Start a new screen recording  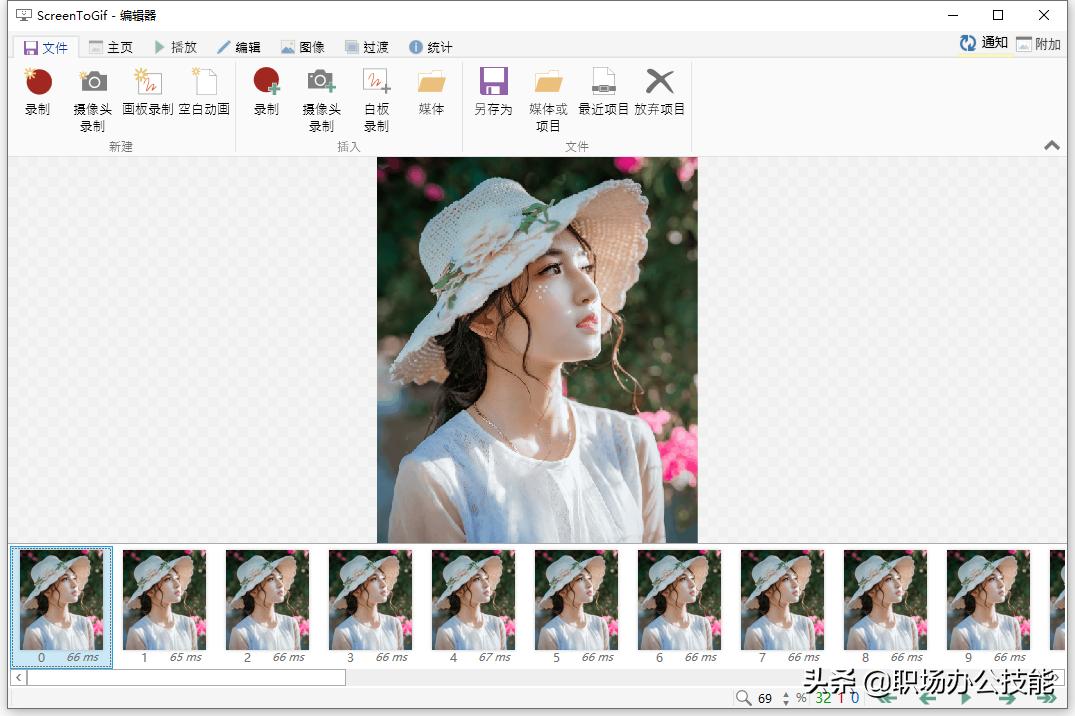tap(37, 95)
